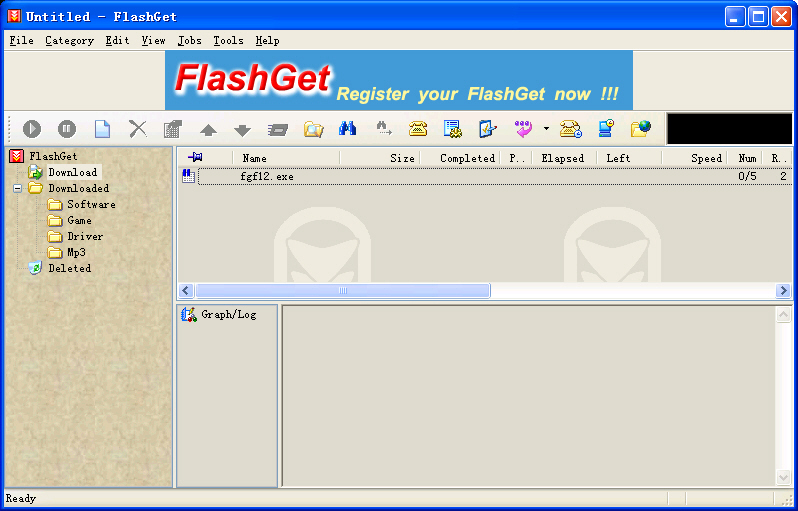The width and height of the screenshot is (798, 511).
Task: Click the Move down arrow icon
Action: (x=242, y=130)
